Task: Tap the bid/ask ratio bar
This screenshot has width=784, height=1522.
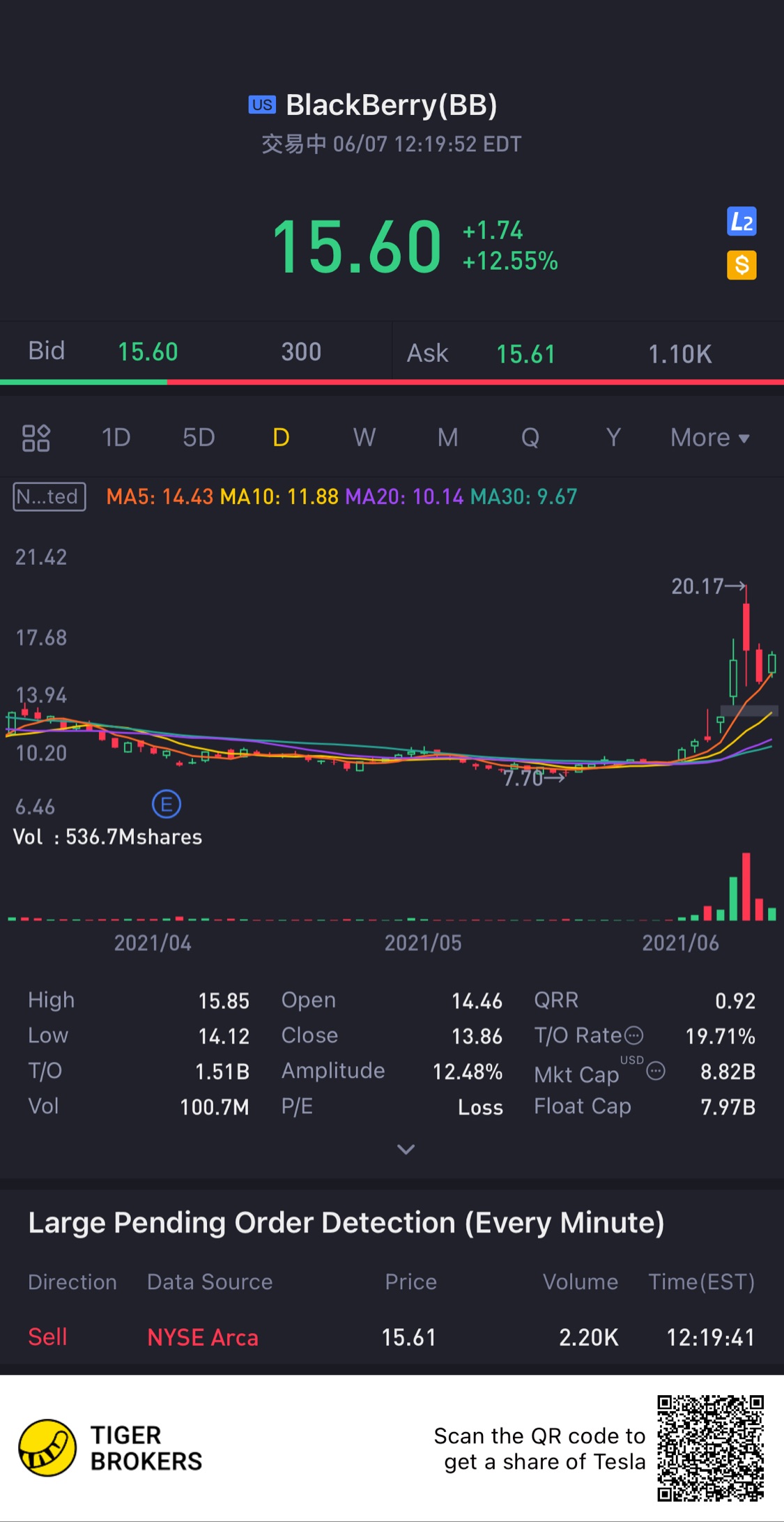Action: (392, 382)
